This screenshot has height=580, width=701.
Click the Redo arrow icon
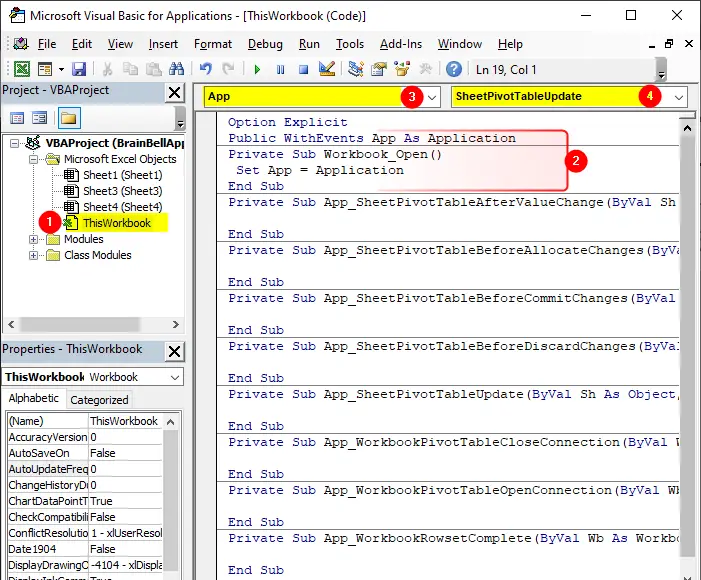[228, 69]
